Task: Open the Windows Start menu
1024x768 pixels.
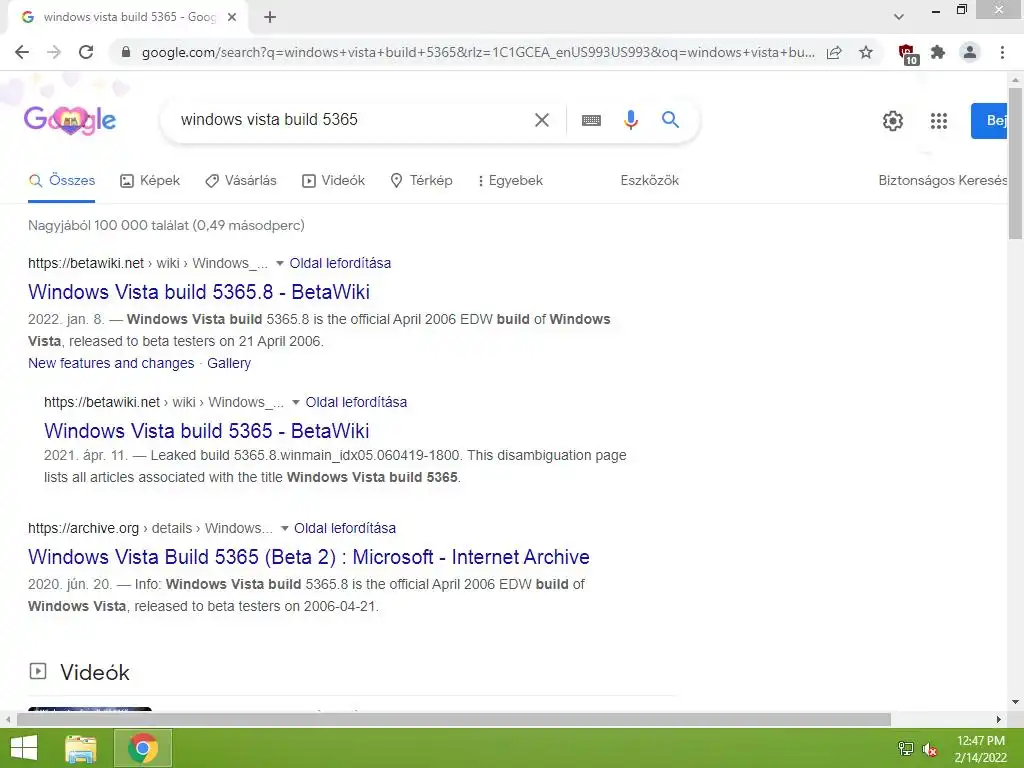Action: [x=24, y=748]
